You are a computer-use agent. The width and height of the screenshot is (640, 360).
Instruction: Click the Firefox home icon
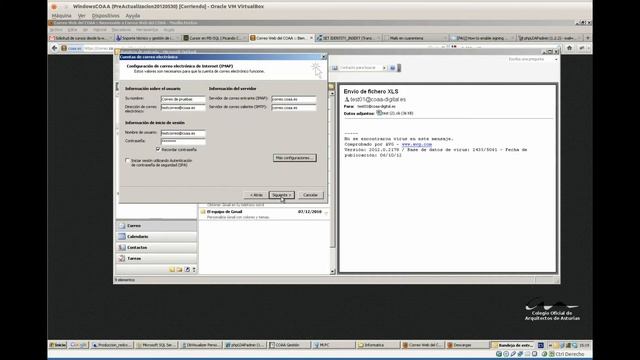click(569, 48)
